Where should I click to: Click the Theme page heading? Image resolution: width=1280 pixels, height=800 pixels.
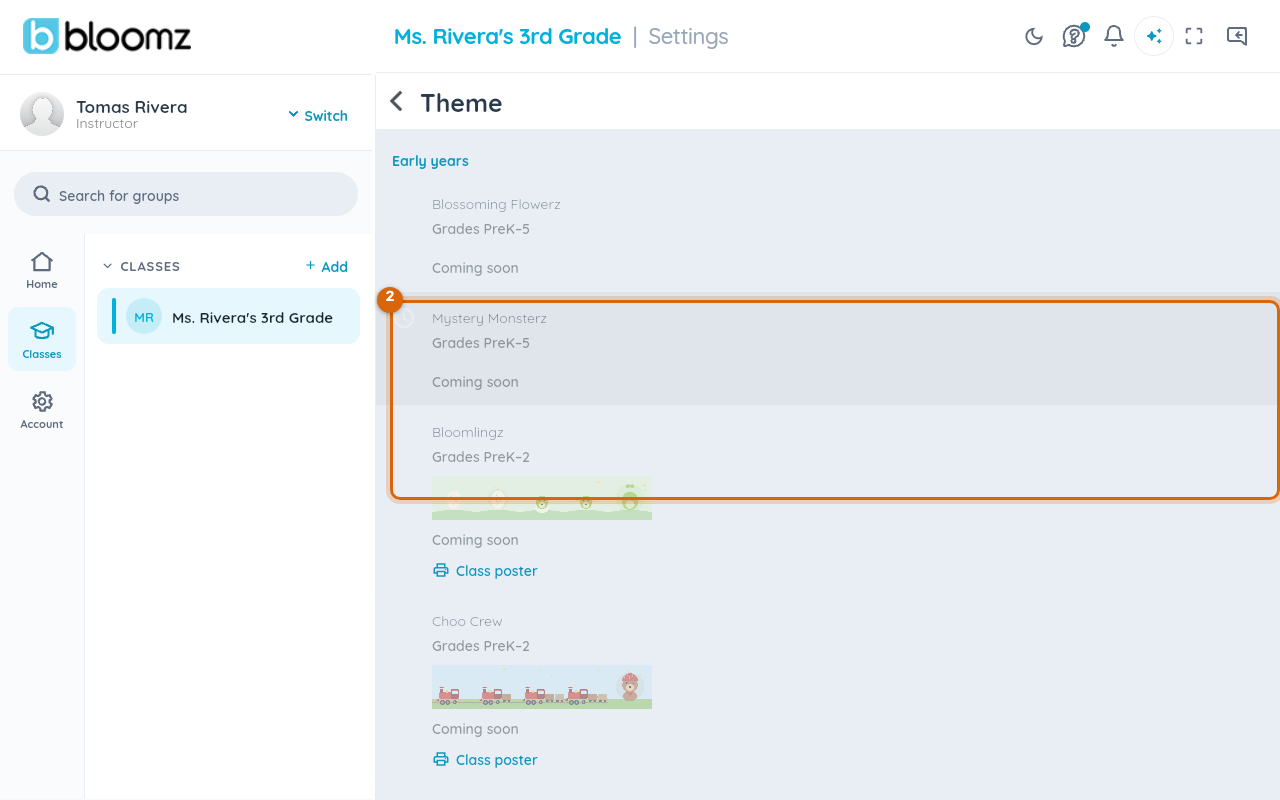(x=462, y=103)
